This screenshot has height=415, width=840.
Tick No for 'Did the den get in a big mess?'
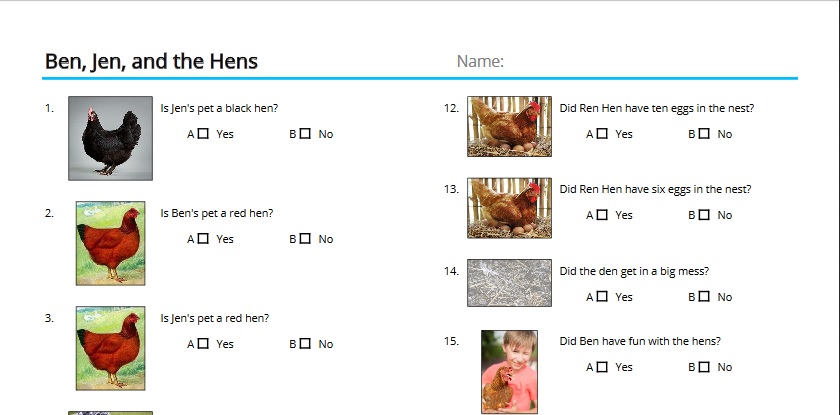click(x=704, y=297)
